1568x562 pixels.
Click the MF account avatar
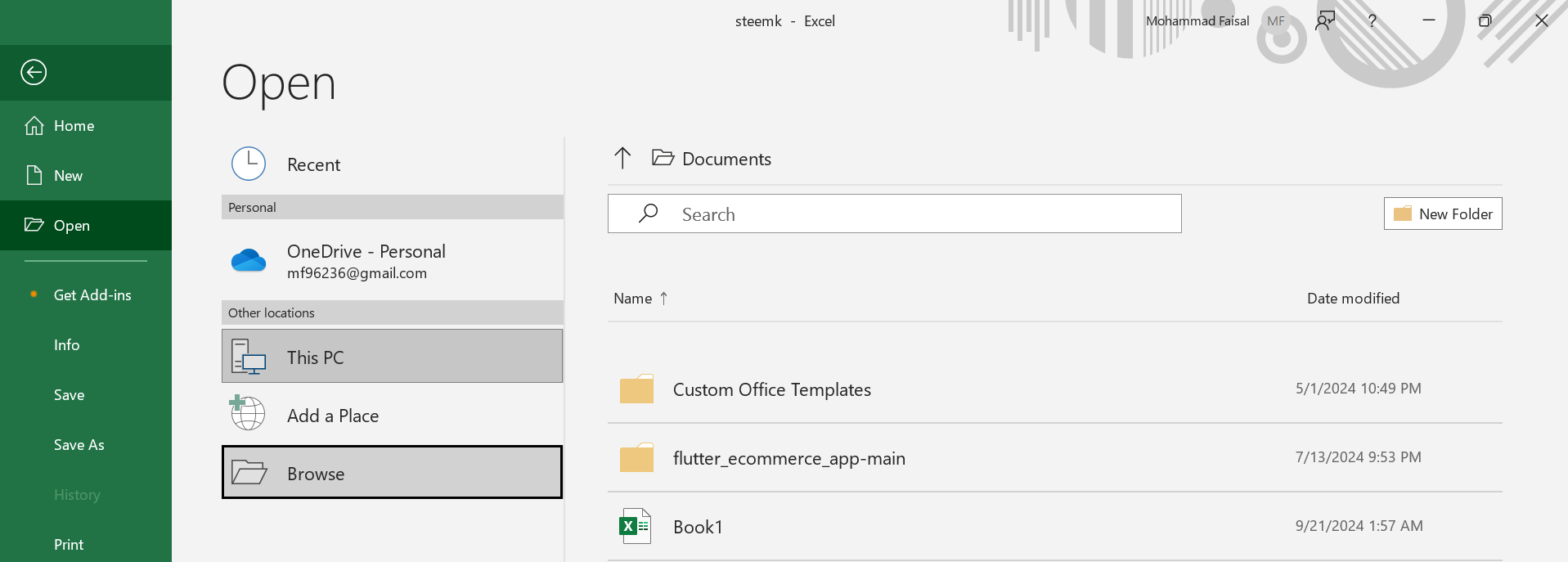coord(1276,21)
